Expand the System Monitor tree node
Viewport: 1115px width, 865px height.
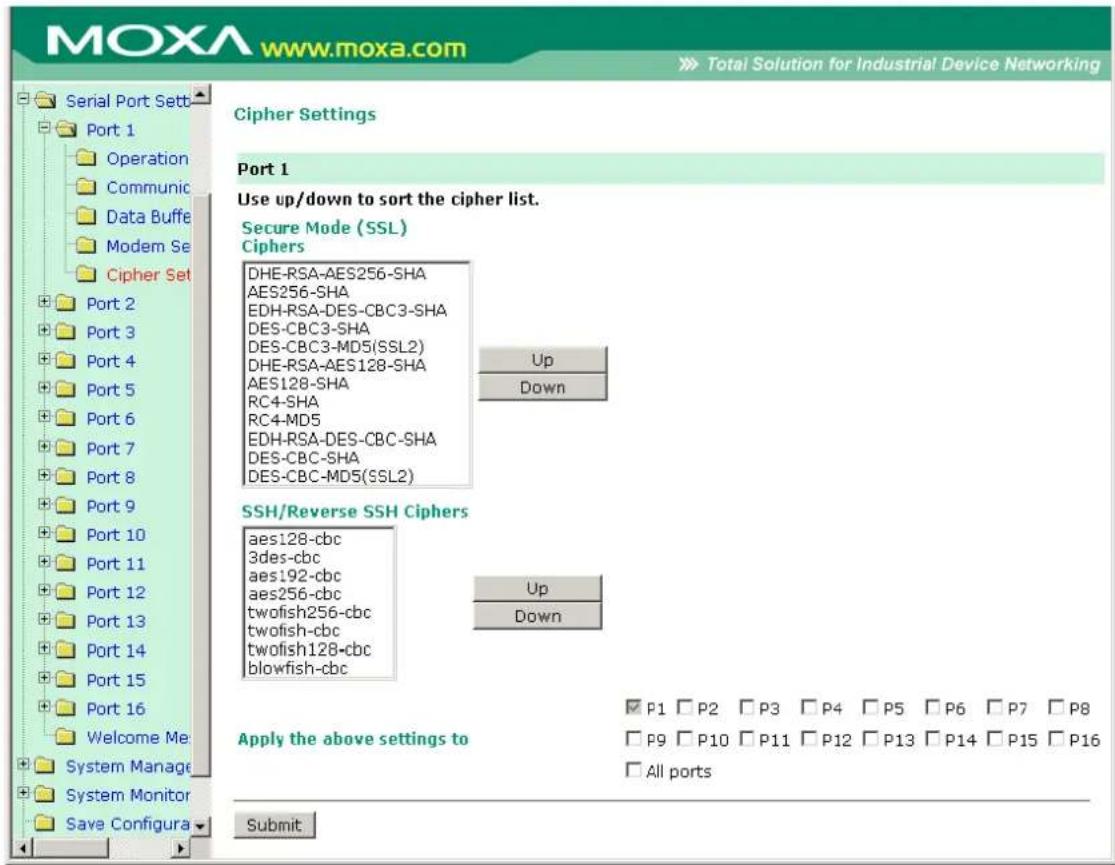23,792
